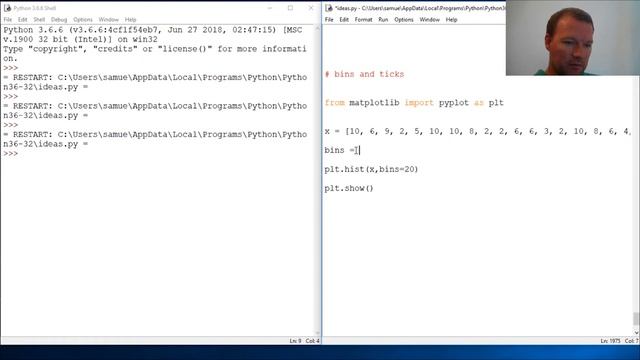Click Python icon in Shell title bar
Viewport: 640px width, 360px height.
coord(7,8)
